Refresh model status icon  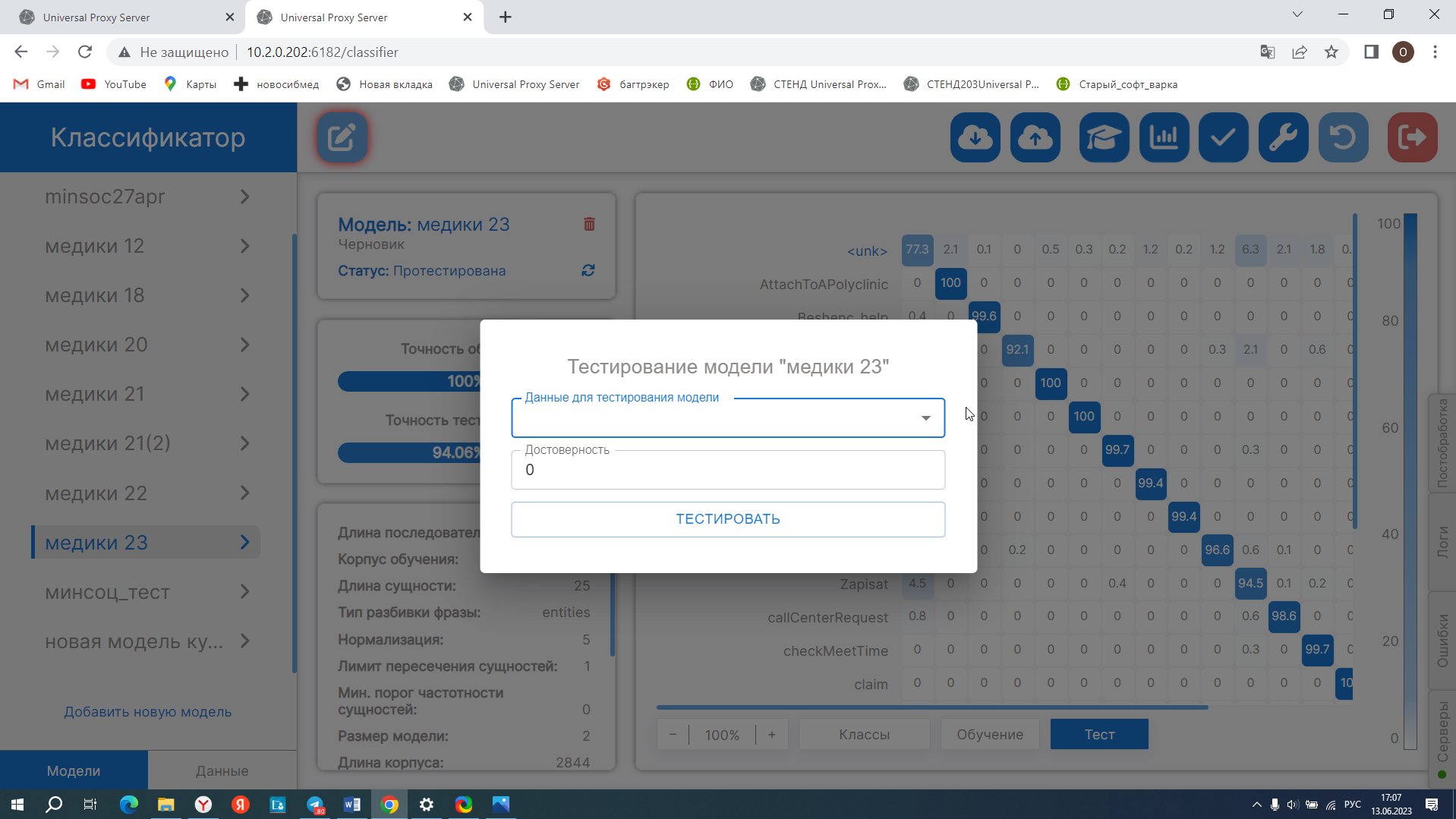pyautogui.click(x=588, y=271)
